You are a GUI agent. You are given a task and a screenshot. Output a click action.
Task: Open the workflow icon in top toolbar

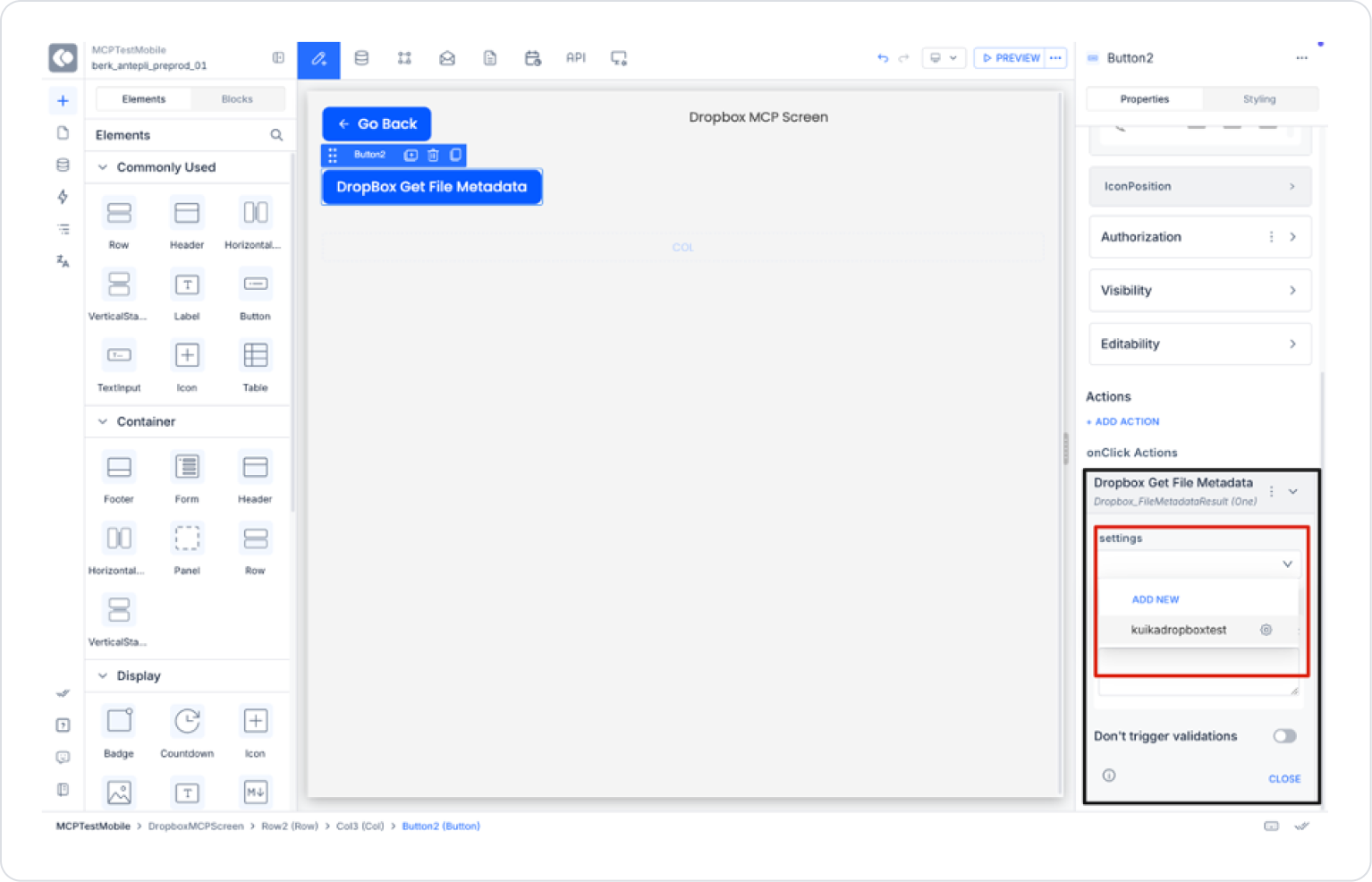coord(404,58)
